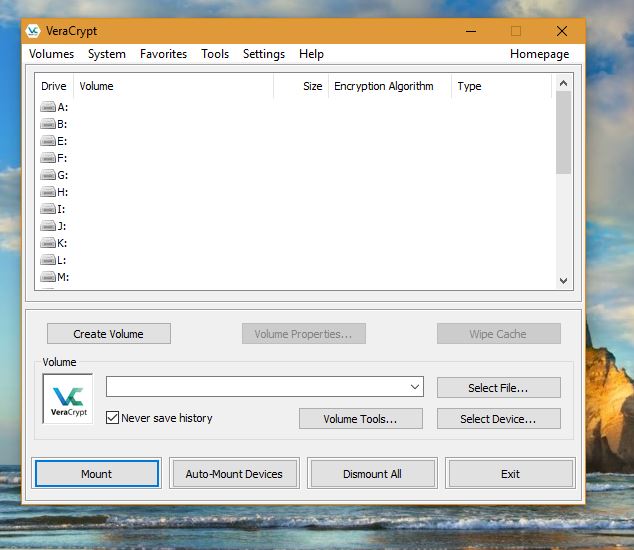
Task: Click the drive list scrollbar thumb
Action: [563, 133]
